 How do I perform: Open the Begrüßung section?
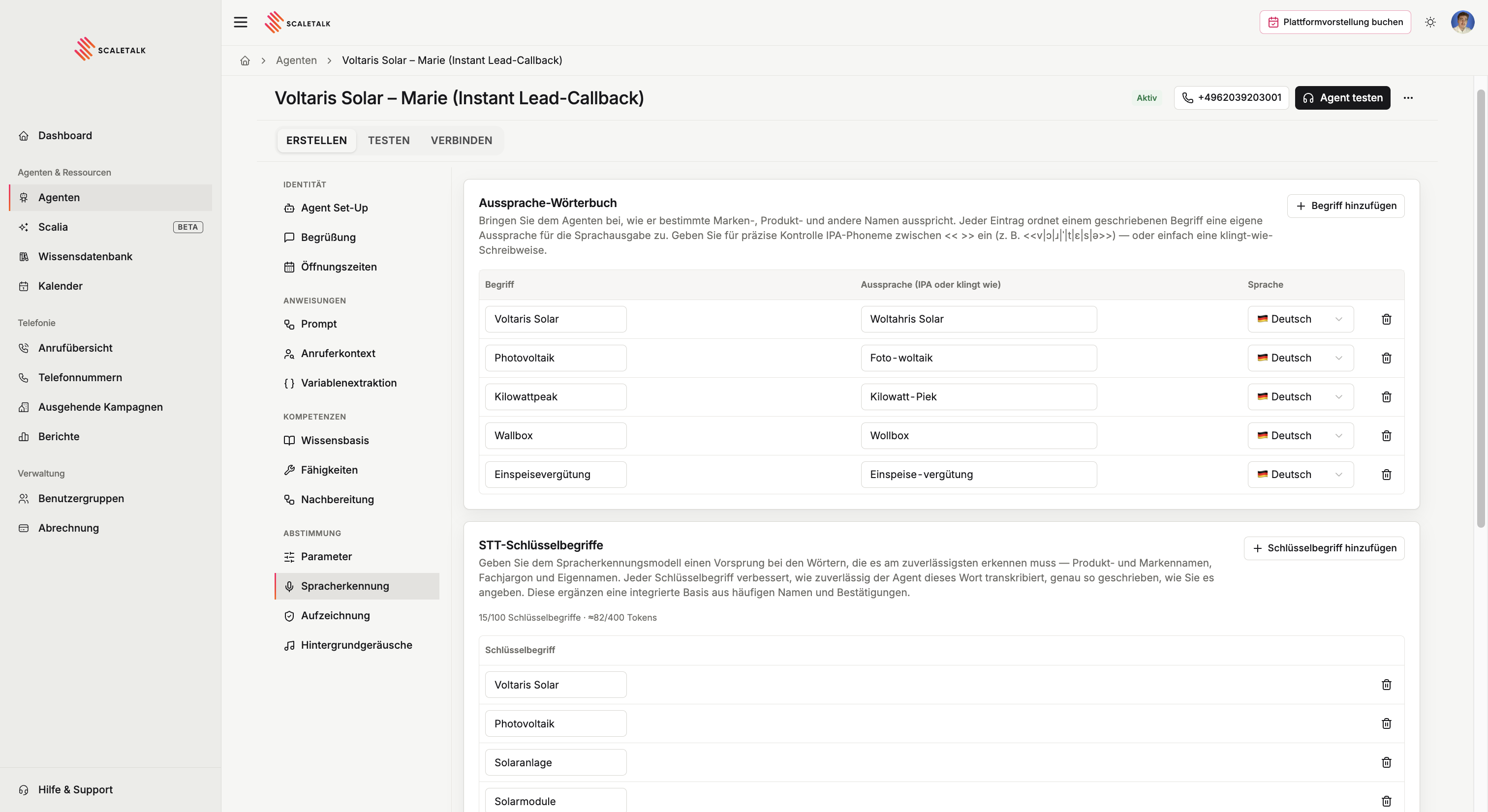point(357,238)
